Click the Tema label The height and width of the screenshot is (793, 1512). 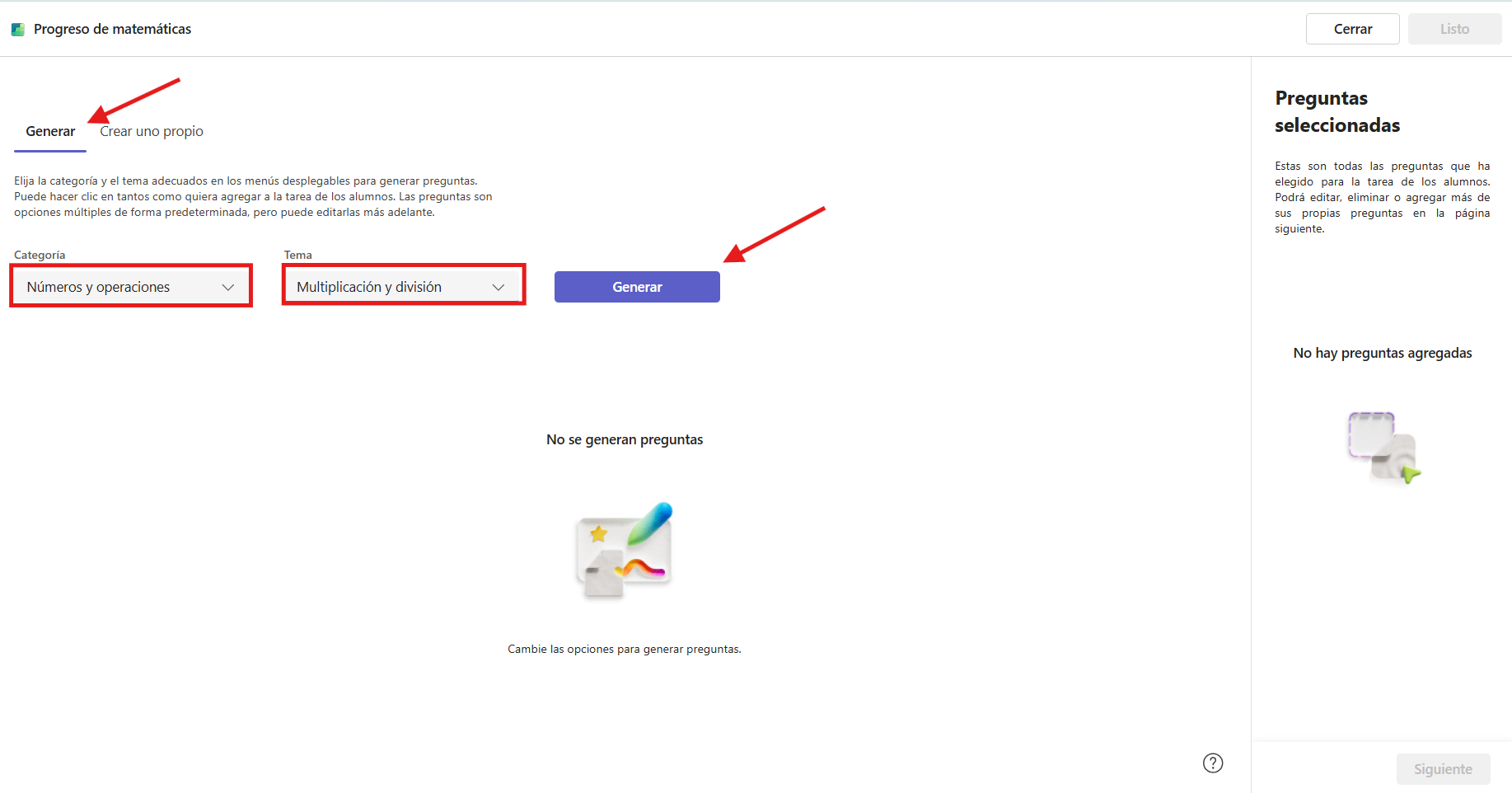pos(298,255)
